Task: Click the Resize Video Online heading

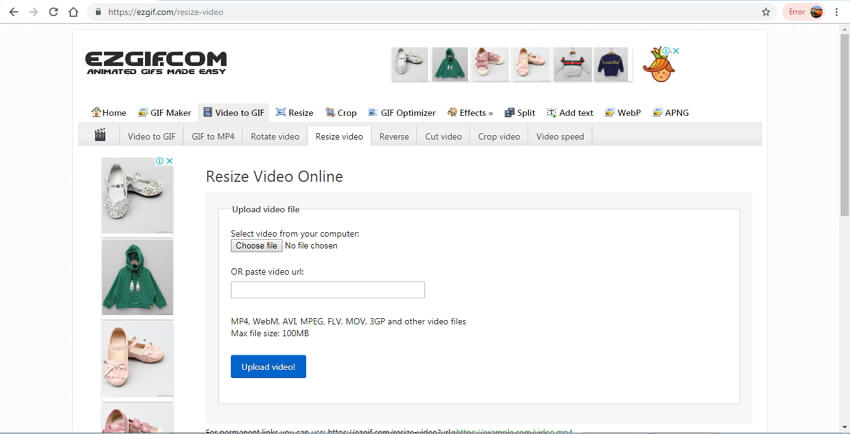Action: tap(274, 177)
